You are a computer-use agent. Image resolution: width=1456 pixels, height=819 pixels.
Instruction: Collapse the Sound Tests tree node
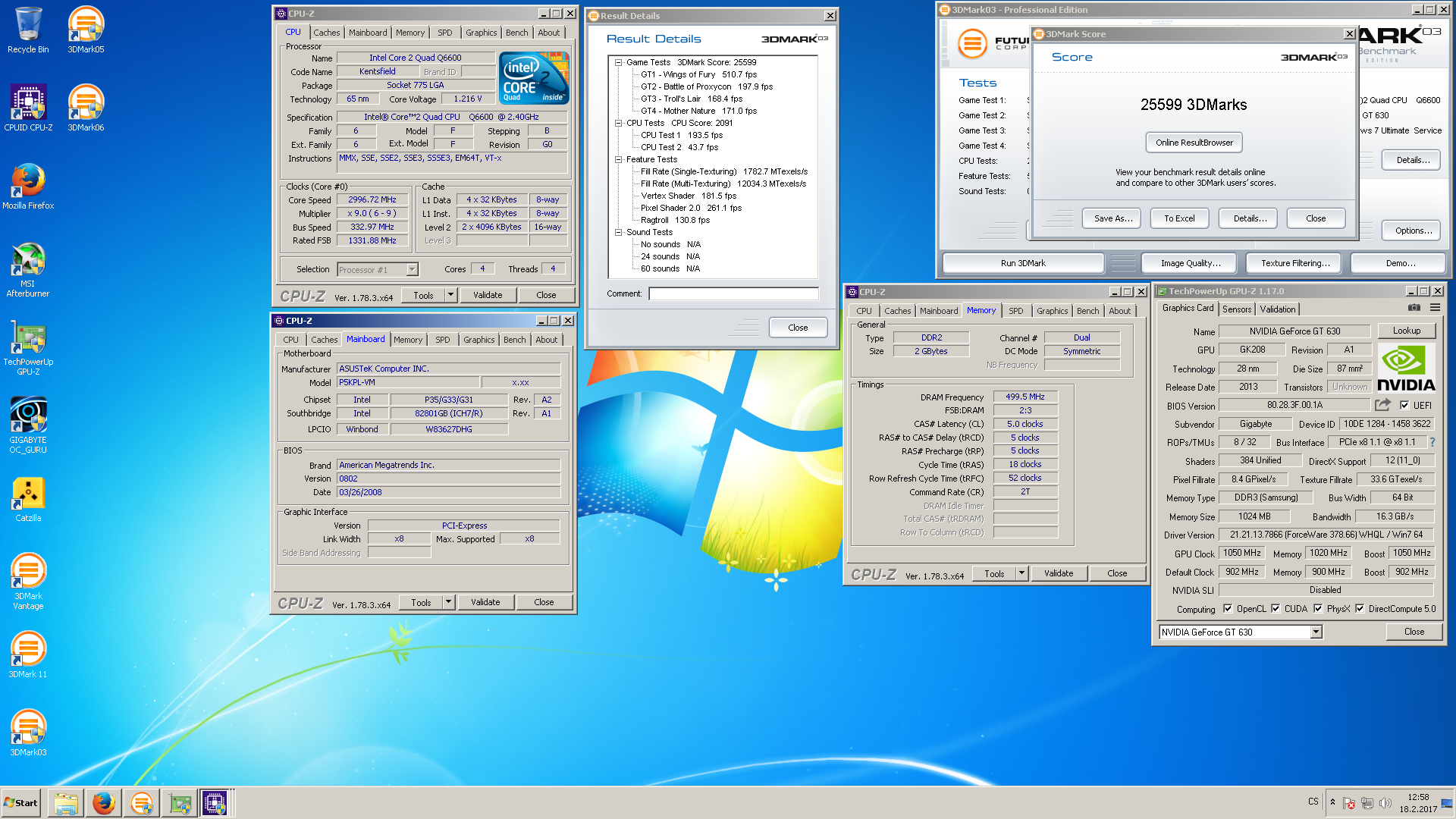coord(619,232)
